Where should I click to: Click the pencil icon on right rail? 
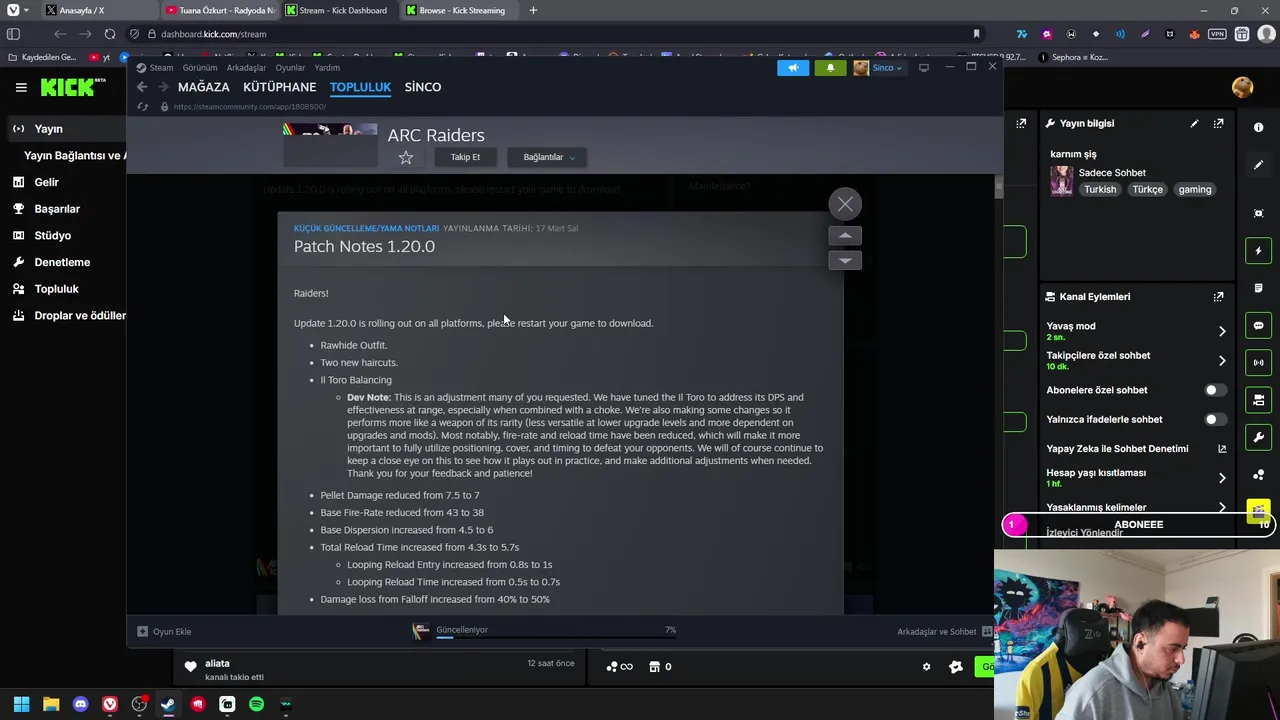pyautogui.click(x=1258, y=165)
